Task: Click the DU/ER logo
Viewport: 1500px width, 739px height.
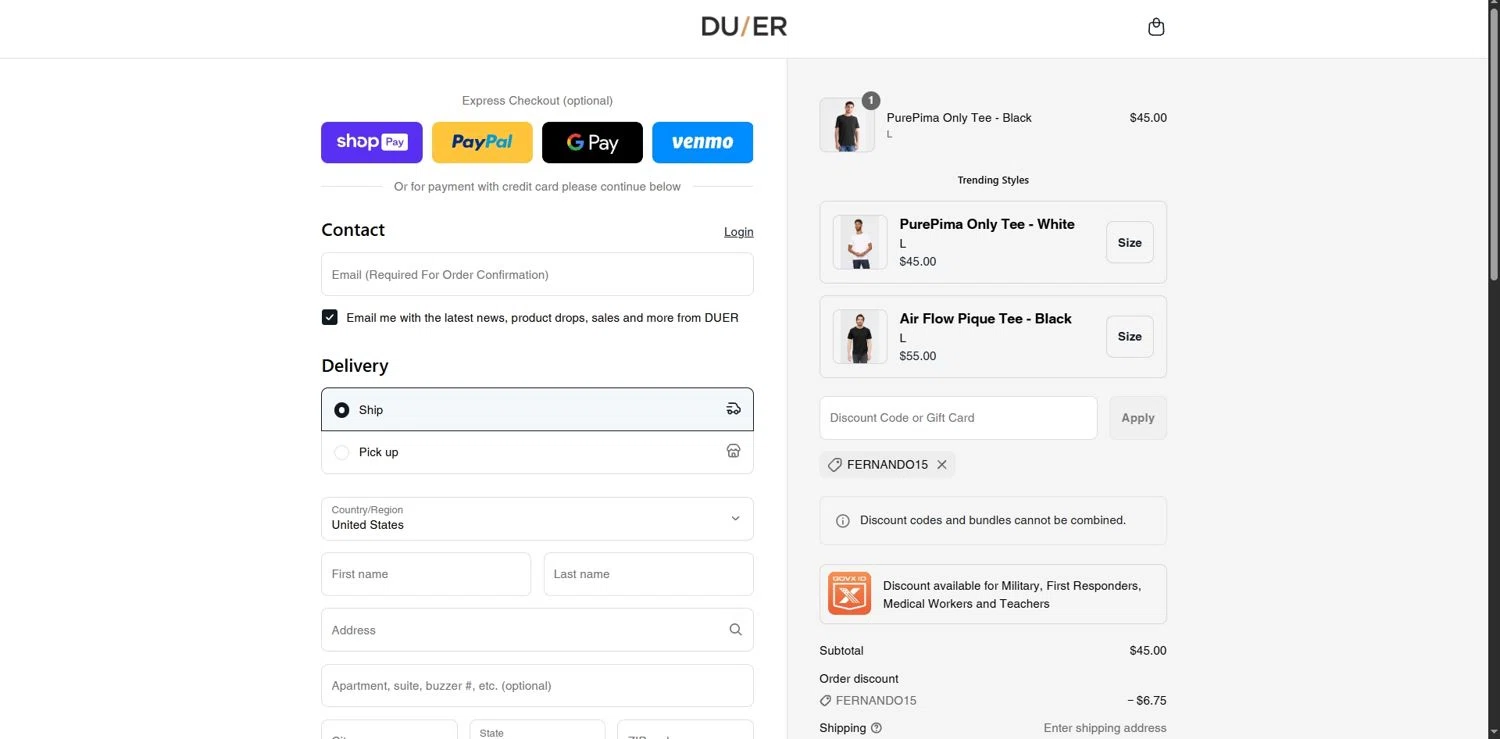Action: (744, 27)
